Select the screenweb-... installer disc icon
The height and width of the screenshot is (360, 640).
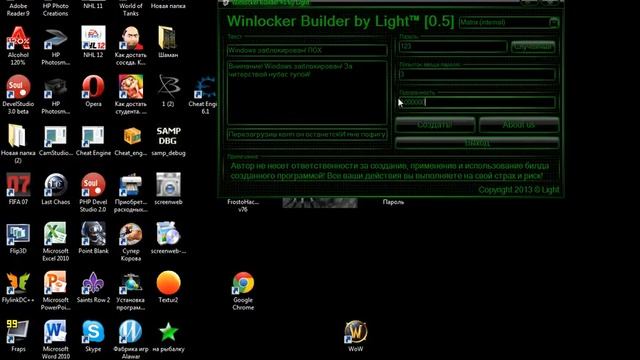[x=168, y=234]
